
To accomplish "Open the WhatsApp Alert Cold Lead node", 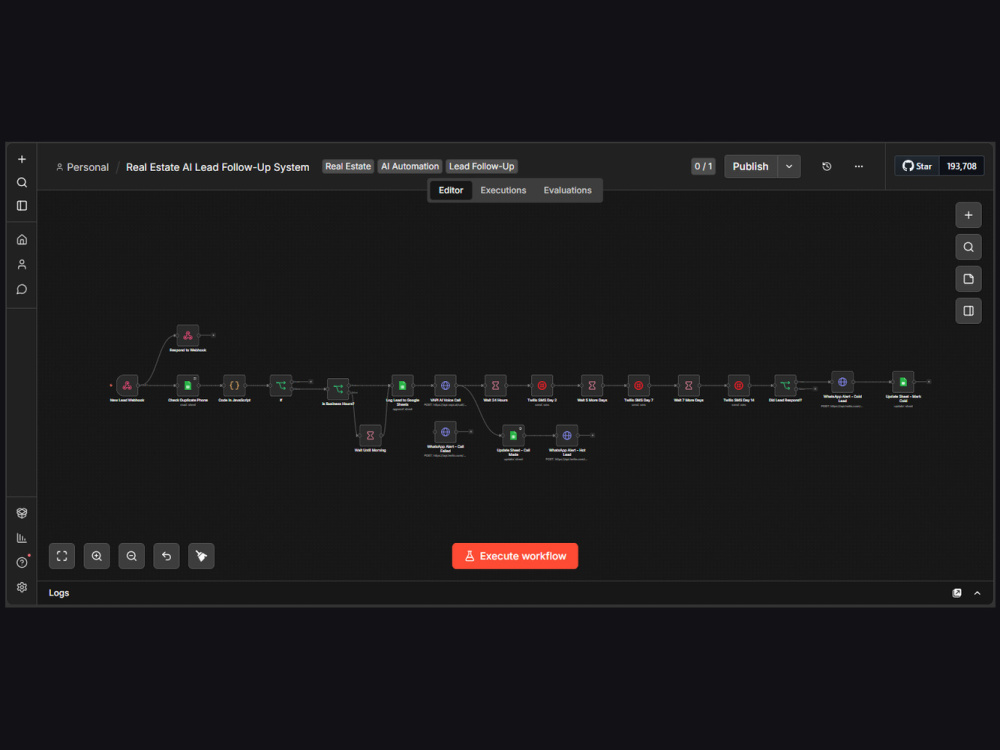I will coord(842,381).
